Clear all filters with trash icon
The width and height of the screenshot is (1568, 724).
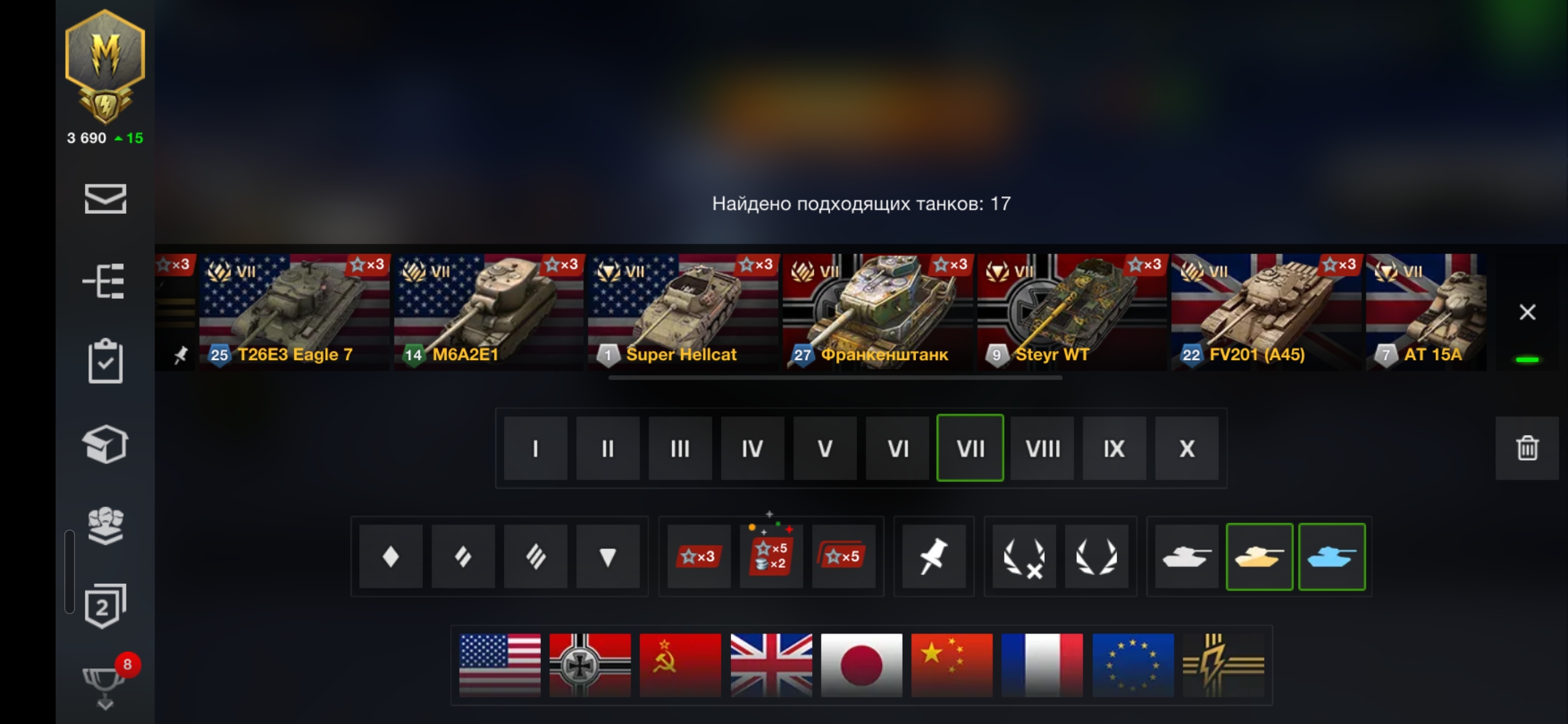(x=1527, y=448)
